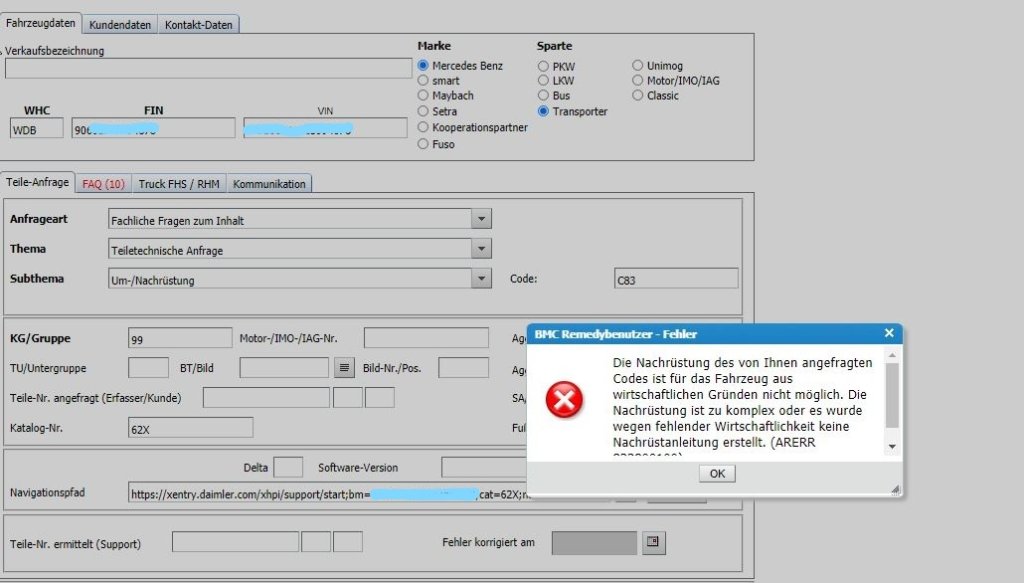
Task: Close the BMC Remedy error dialog
Action: click(889, 333)
